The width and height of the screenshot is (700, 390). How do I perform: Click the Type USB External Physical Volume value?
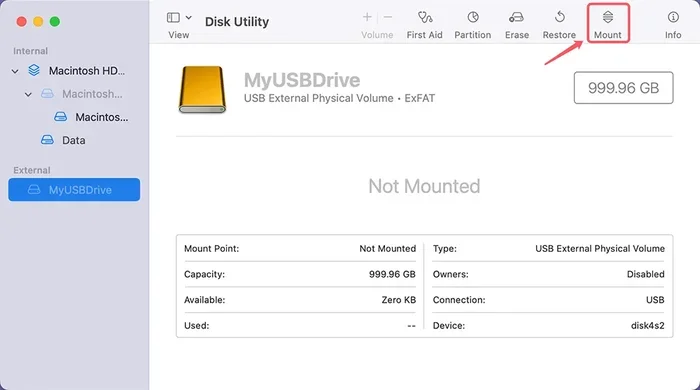[x=600, y=249]
